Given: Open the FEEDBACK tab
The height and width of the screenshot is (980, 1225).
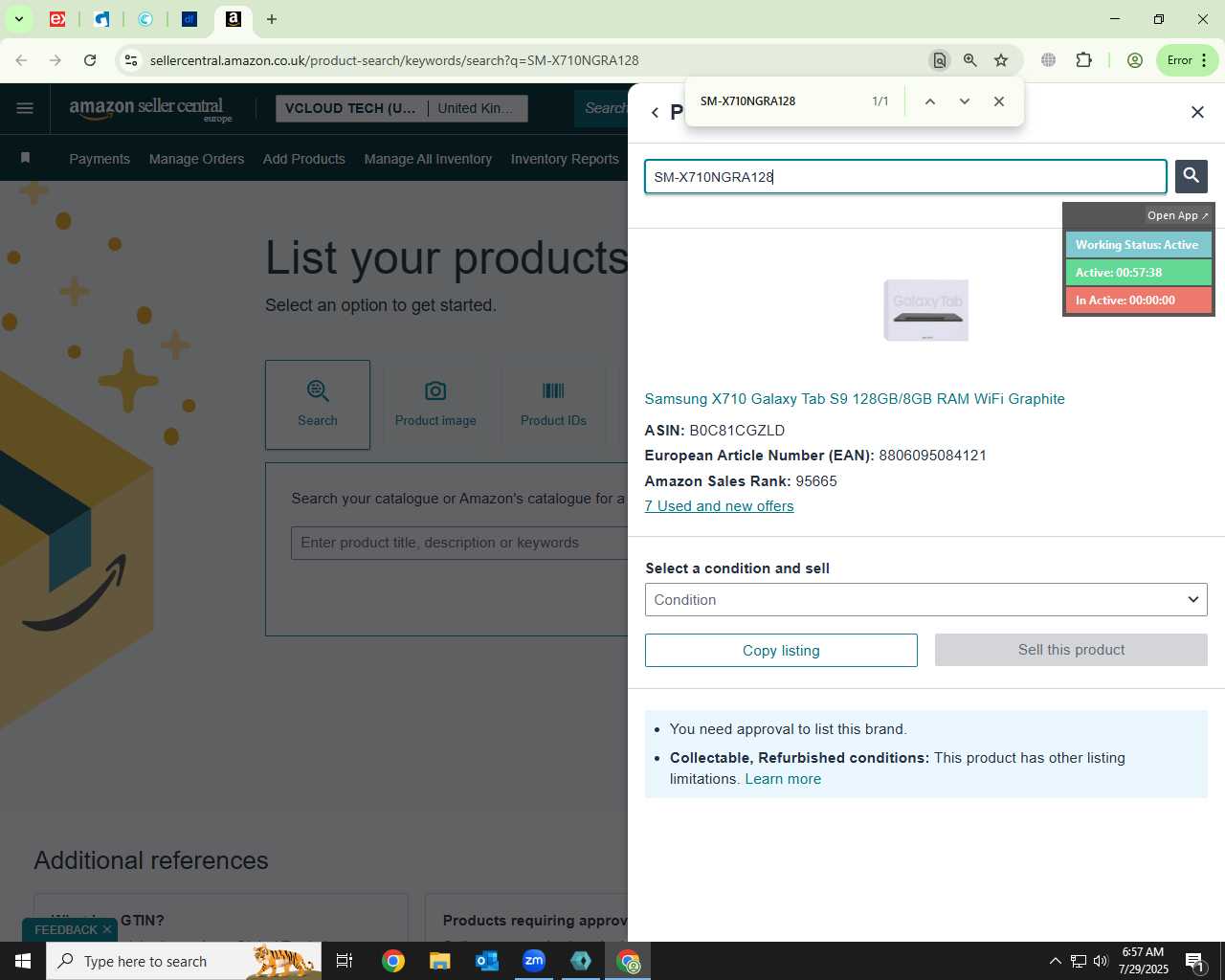Looking at the screenshot, I should pos(65,929).
